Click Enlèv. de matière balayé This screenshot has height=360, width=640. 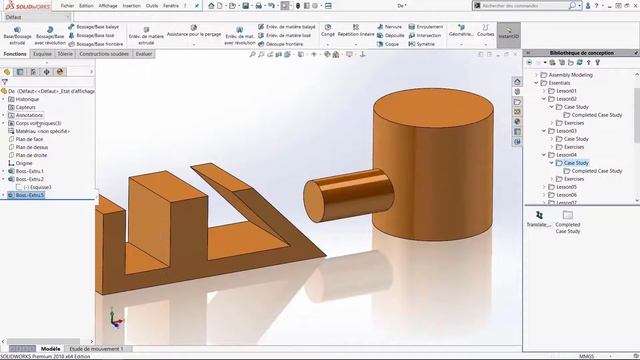pyautogui.click(x=287, y=27)
